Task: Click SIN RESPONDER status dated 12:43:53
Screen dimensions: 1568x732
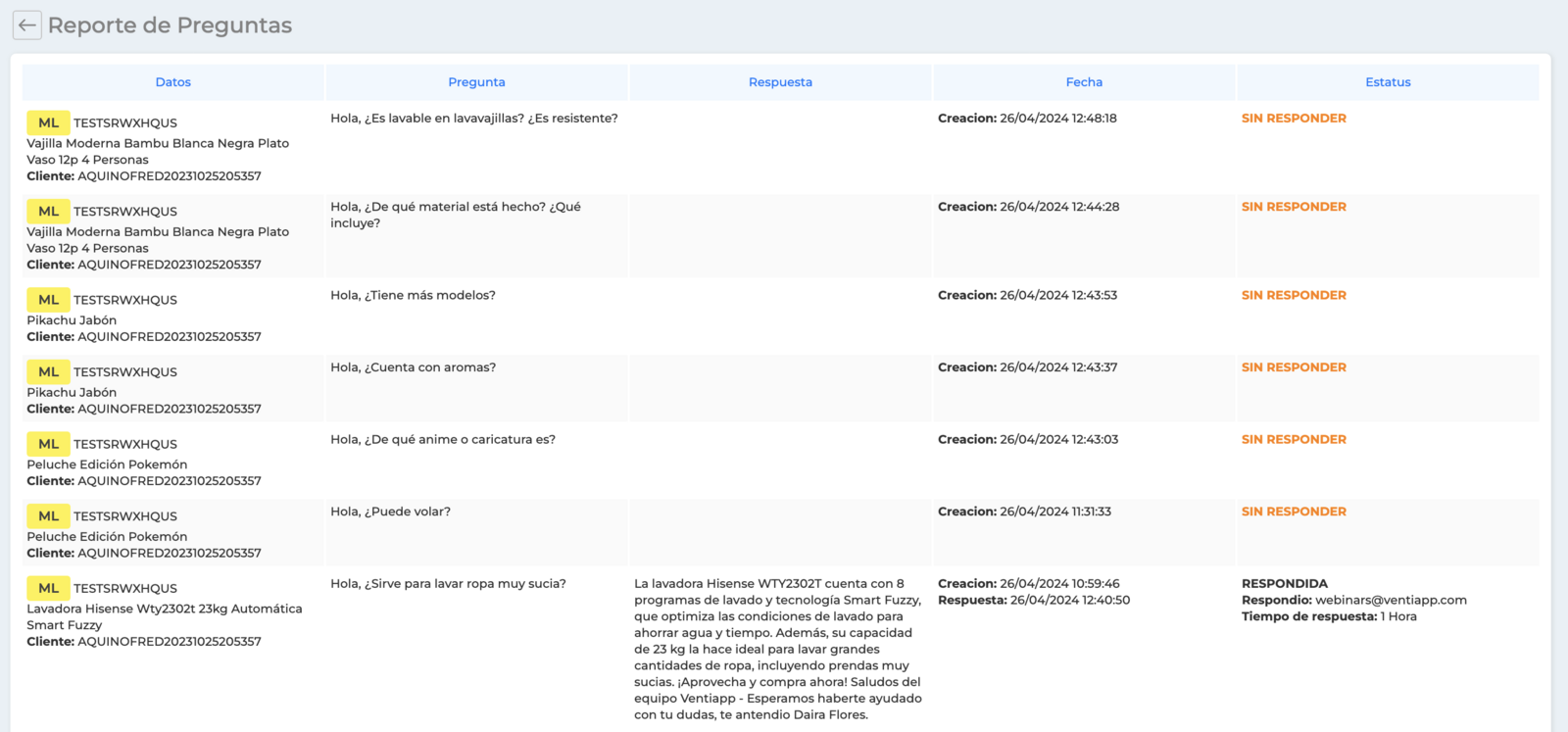Action: tap(1294, 295)
